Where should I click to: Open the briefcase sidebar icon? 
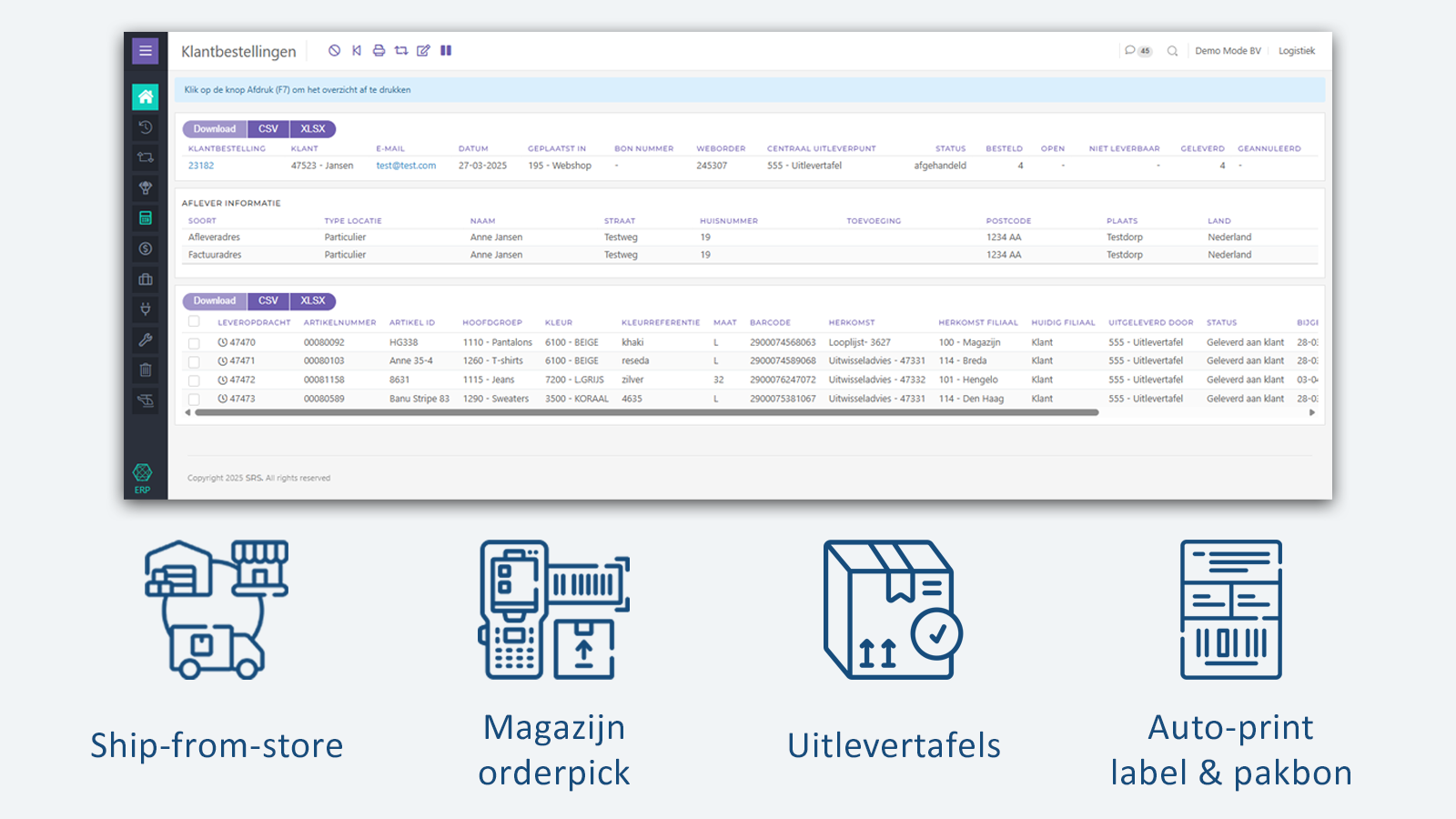145,279
